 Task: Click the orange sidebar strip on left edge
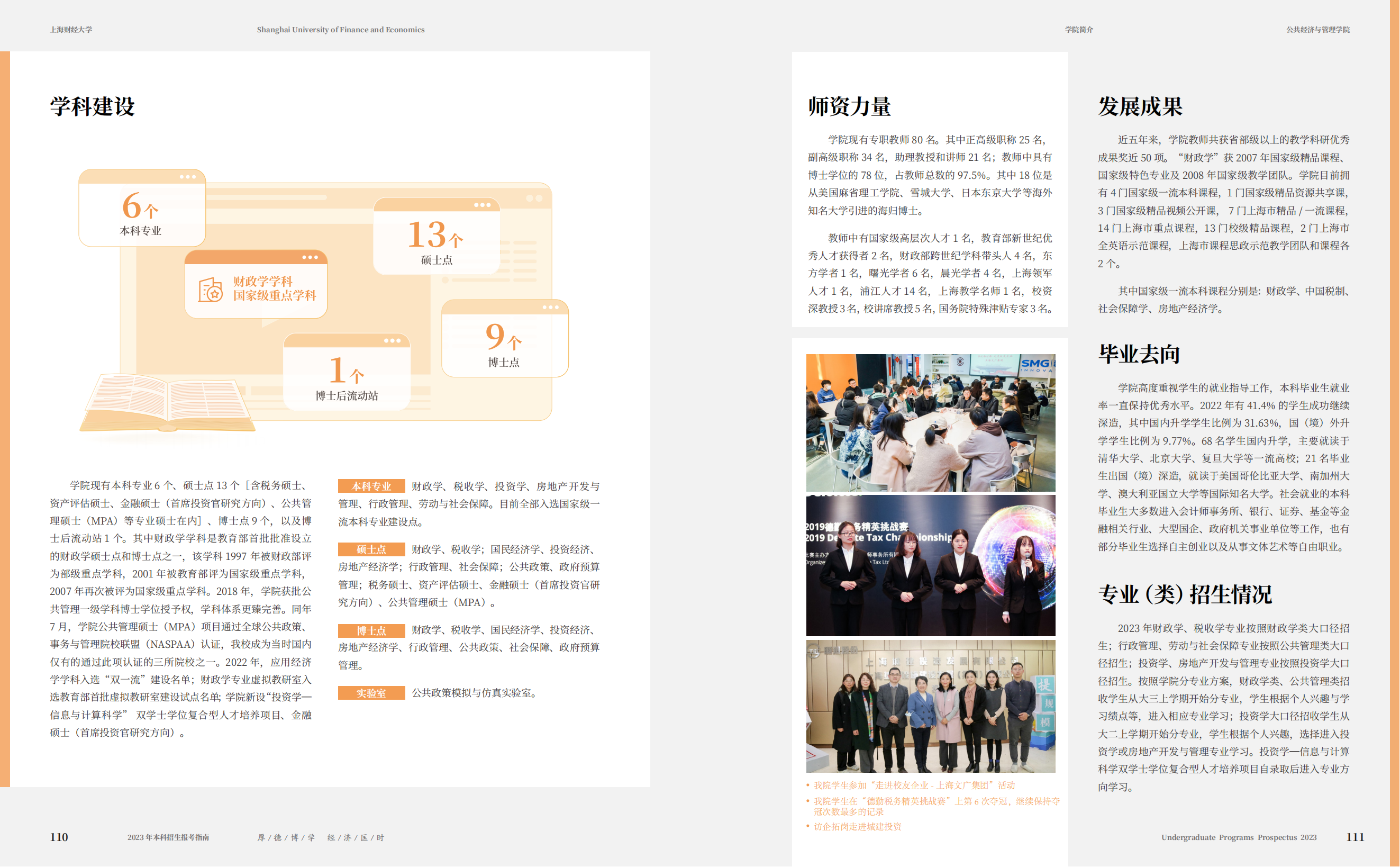click(x=5, y=433)
